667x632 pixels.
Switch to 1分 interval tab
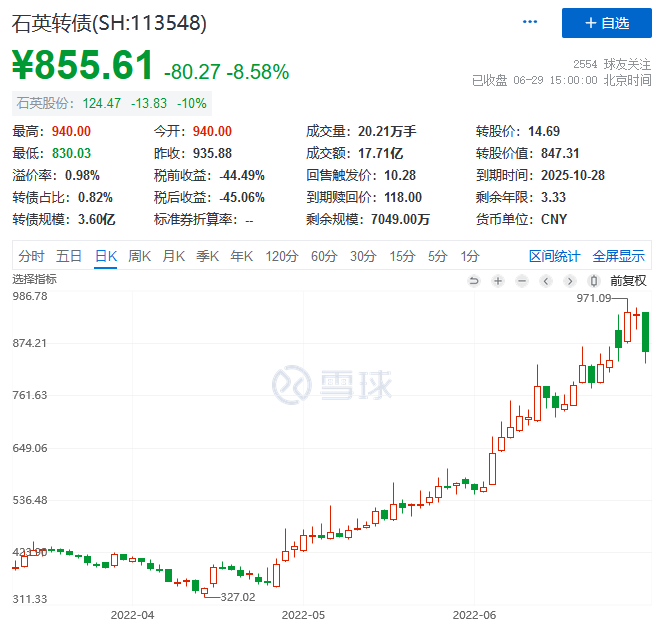point(470,256)
